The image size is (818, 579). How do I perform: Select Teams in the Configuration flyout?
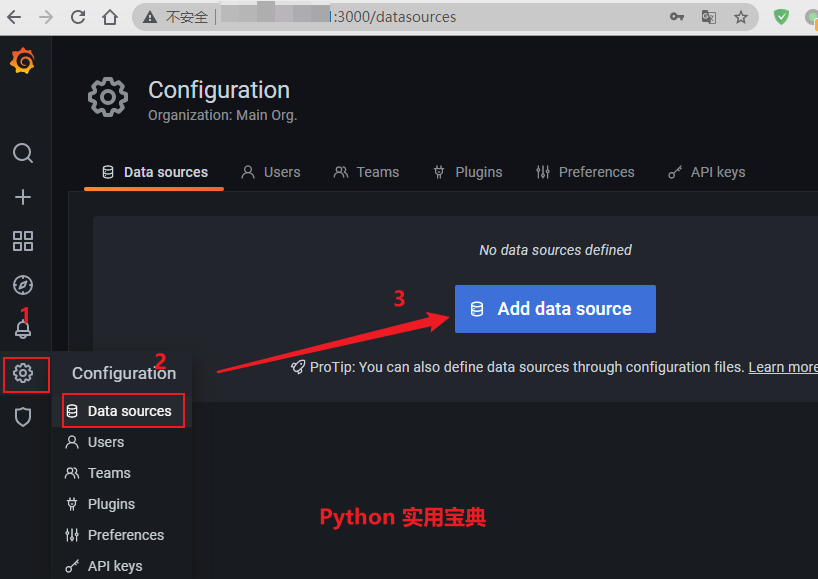(x=108, y=473)
